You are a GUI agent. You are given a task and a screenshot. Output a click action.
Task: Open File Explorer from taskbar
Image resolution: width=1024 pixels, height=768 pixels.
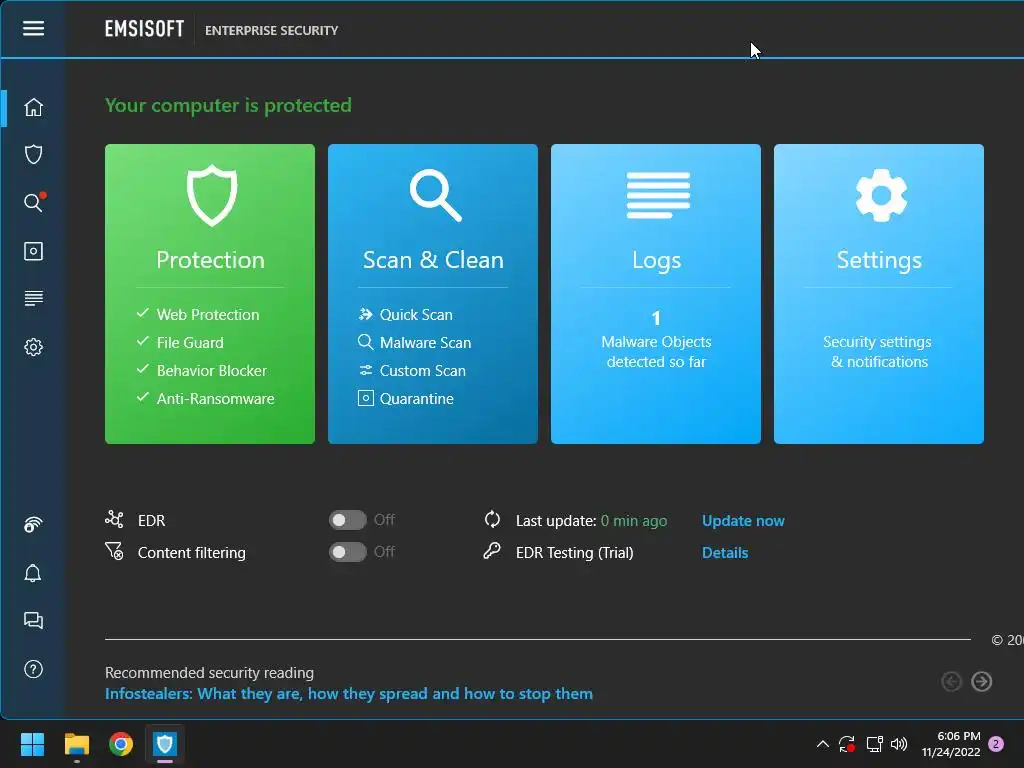[76, 744]
